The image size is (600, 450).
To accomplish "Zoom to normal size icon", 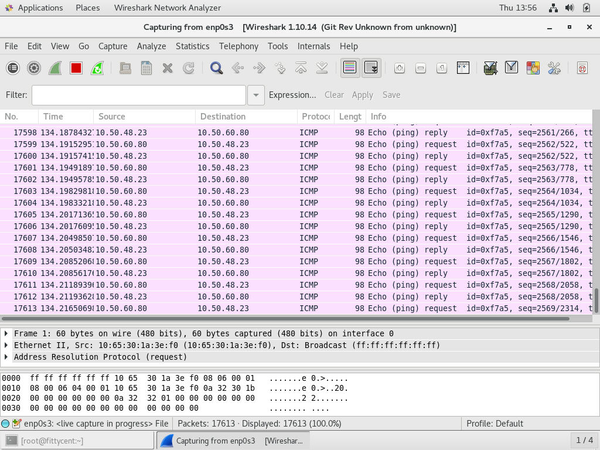I will (x=441, y=68).
